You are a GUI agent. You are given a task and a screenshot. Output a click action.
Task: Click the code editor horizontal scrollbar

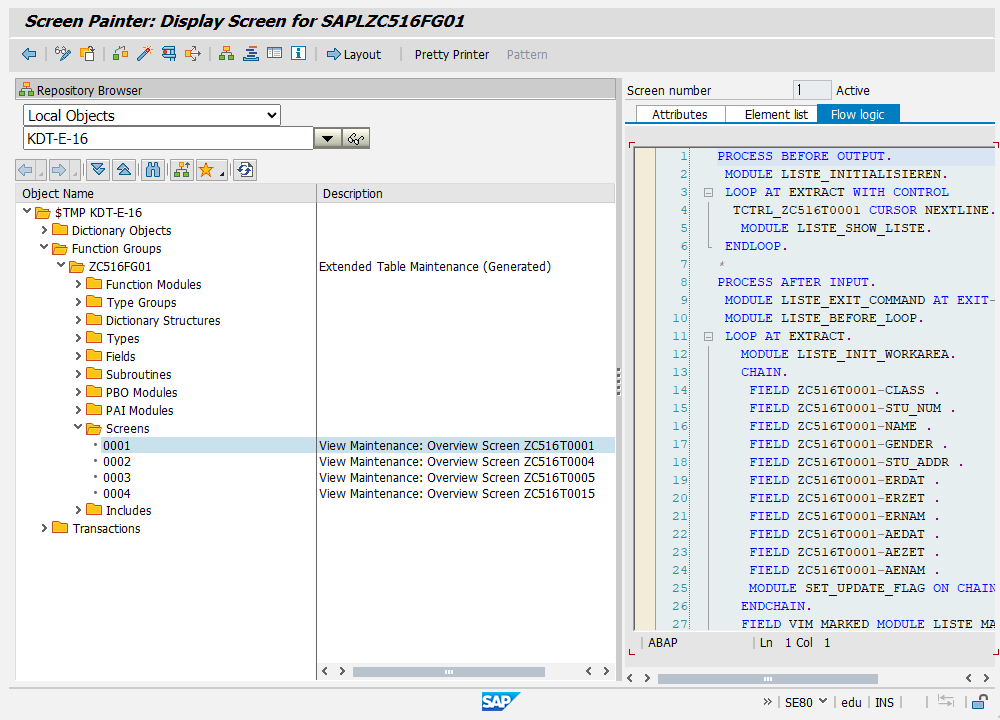[x=768, y=679]
